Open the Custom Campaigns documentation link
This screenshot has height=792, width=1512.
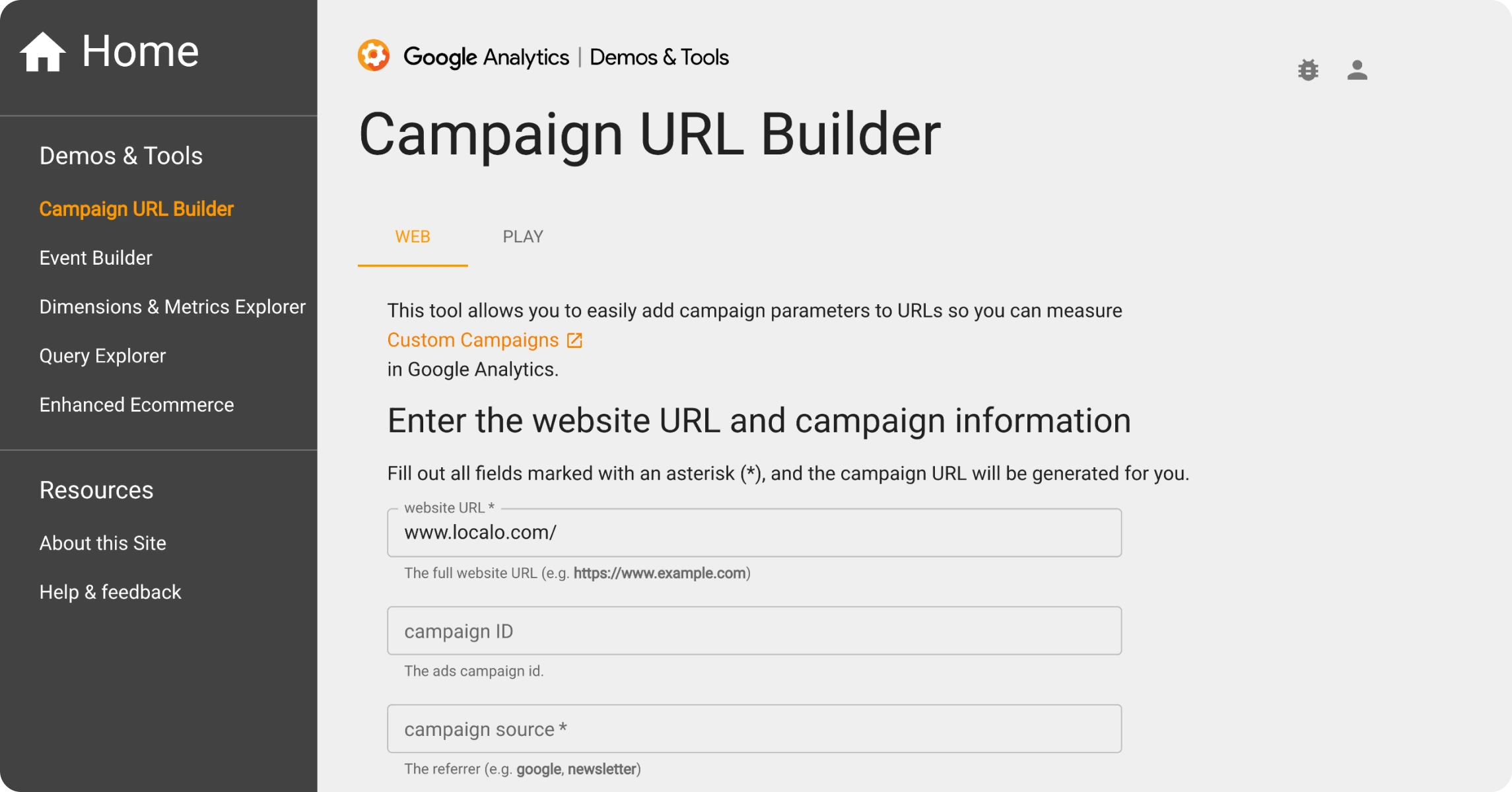tap(472, 339)
